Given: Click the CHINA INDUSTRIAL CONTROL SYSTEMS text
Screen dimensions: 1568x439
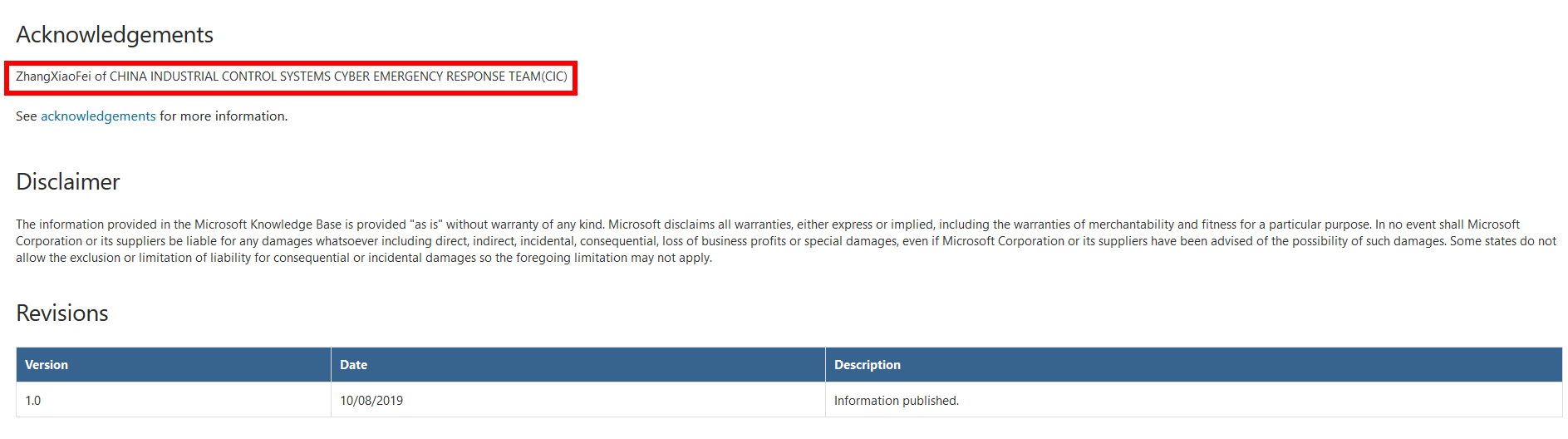Looking at the screenshot, I should point(220,76).
